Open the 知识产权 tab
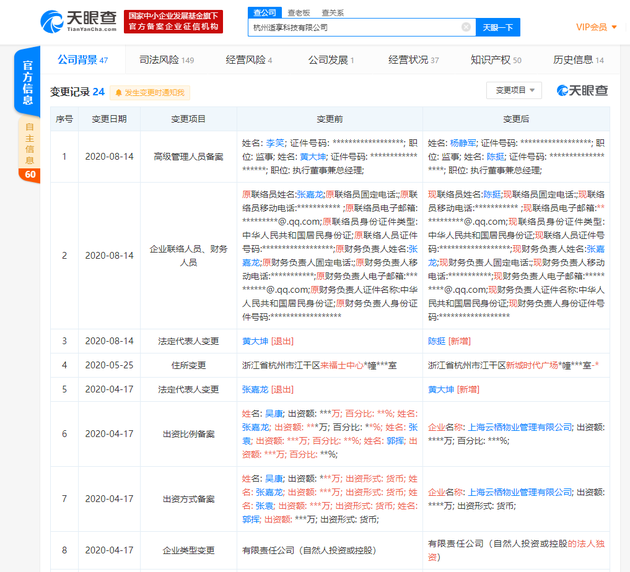The width and height of the screenshot is (630, 572). (x=495, y=60)
